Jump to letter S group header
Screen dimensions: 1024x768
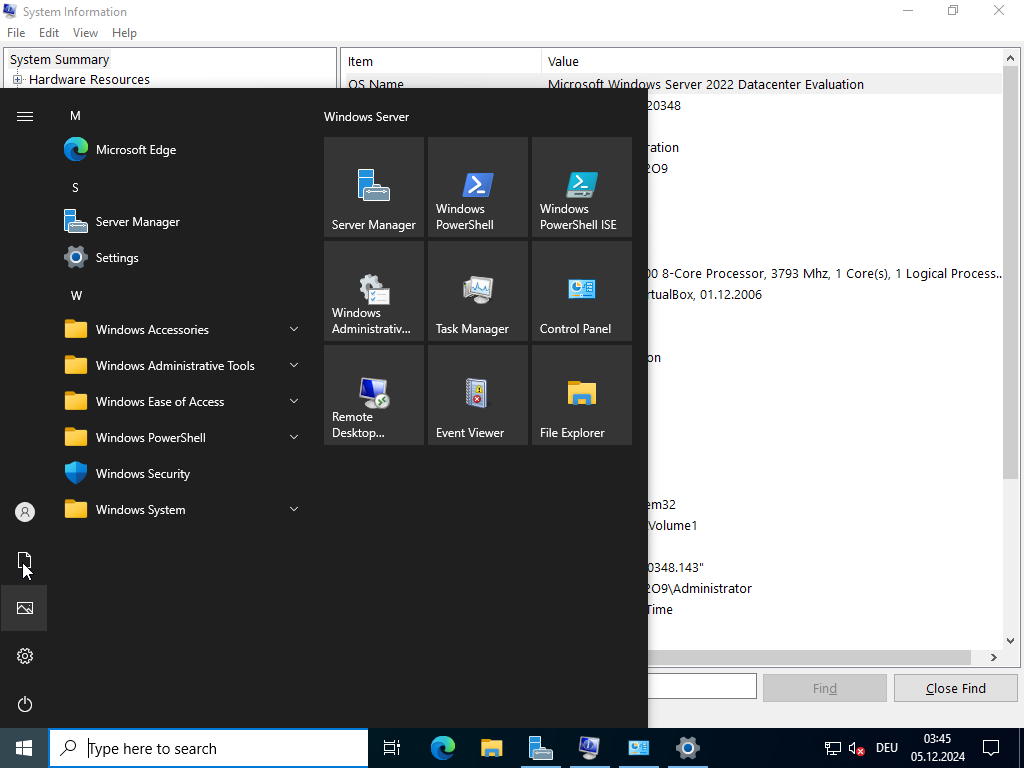tap(75, 187)
